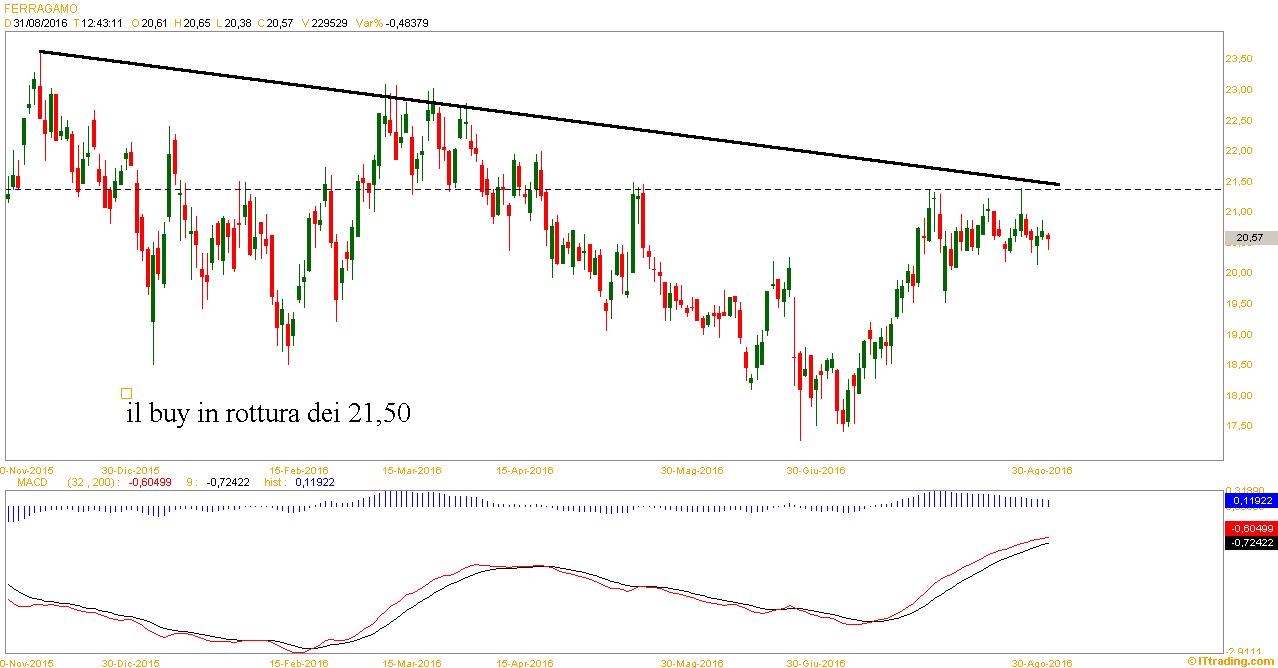
Task: Click the 17,50 price axis label
Action: coord(1238,426)
